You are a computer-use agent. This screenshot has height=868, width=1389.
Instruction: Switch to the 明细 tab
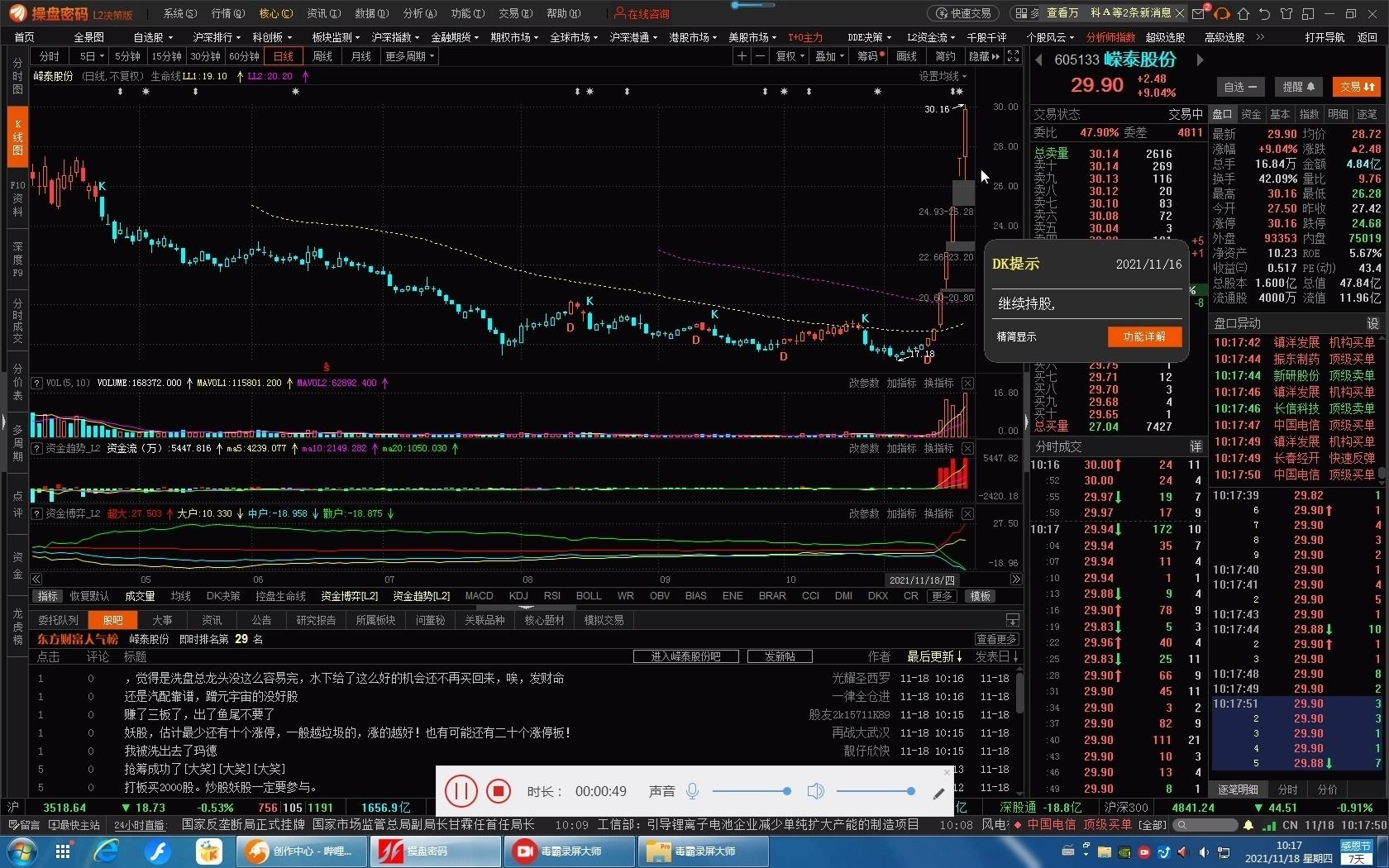click(x=1338, y=114)
